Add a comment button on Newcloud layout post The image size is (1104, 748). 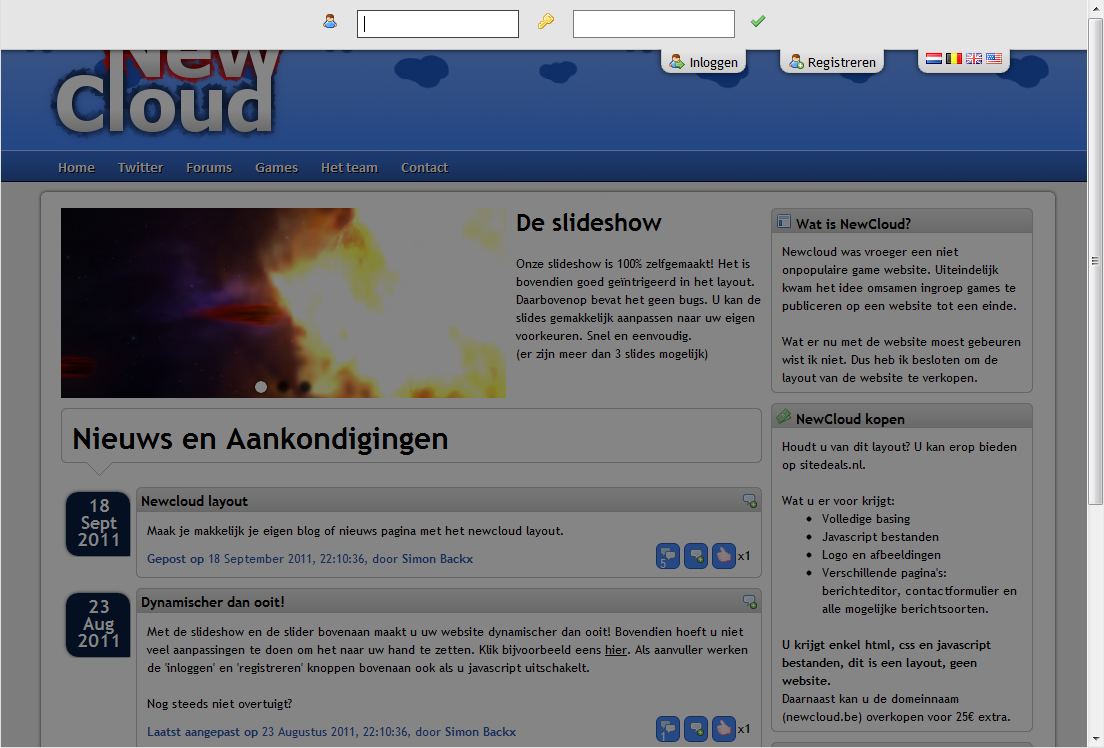pos(696,556)
